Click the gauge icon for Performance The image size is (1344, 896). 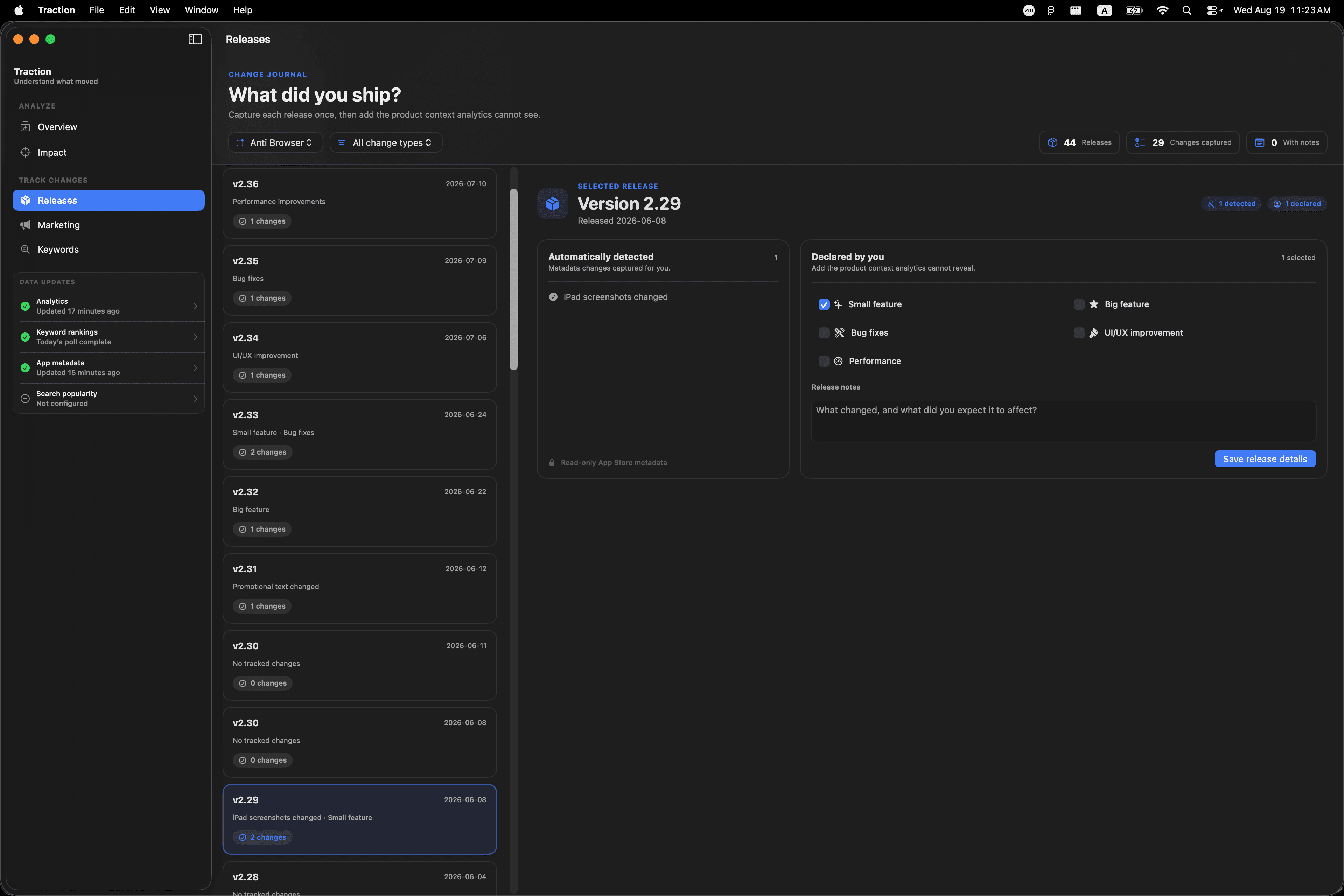(838, 361)
